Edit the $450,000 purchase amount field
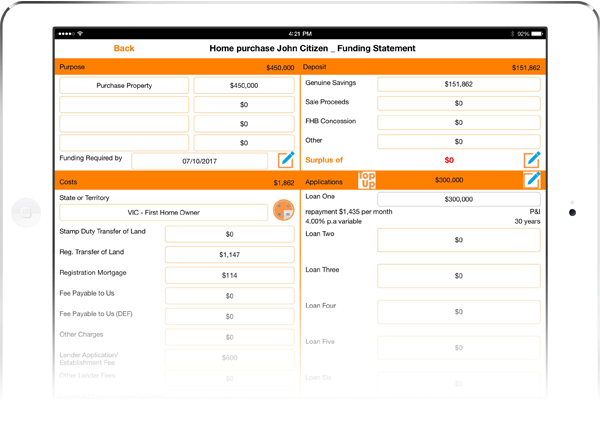600x424 pixels. point(244,85)
